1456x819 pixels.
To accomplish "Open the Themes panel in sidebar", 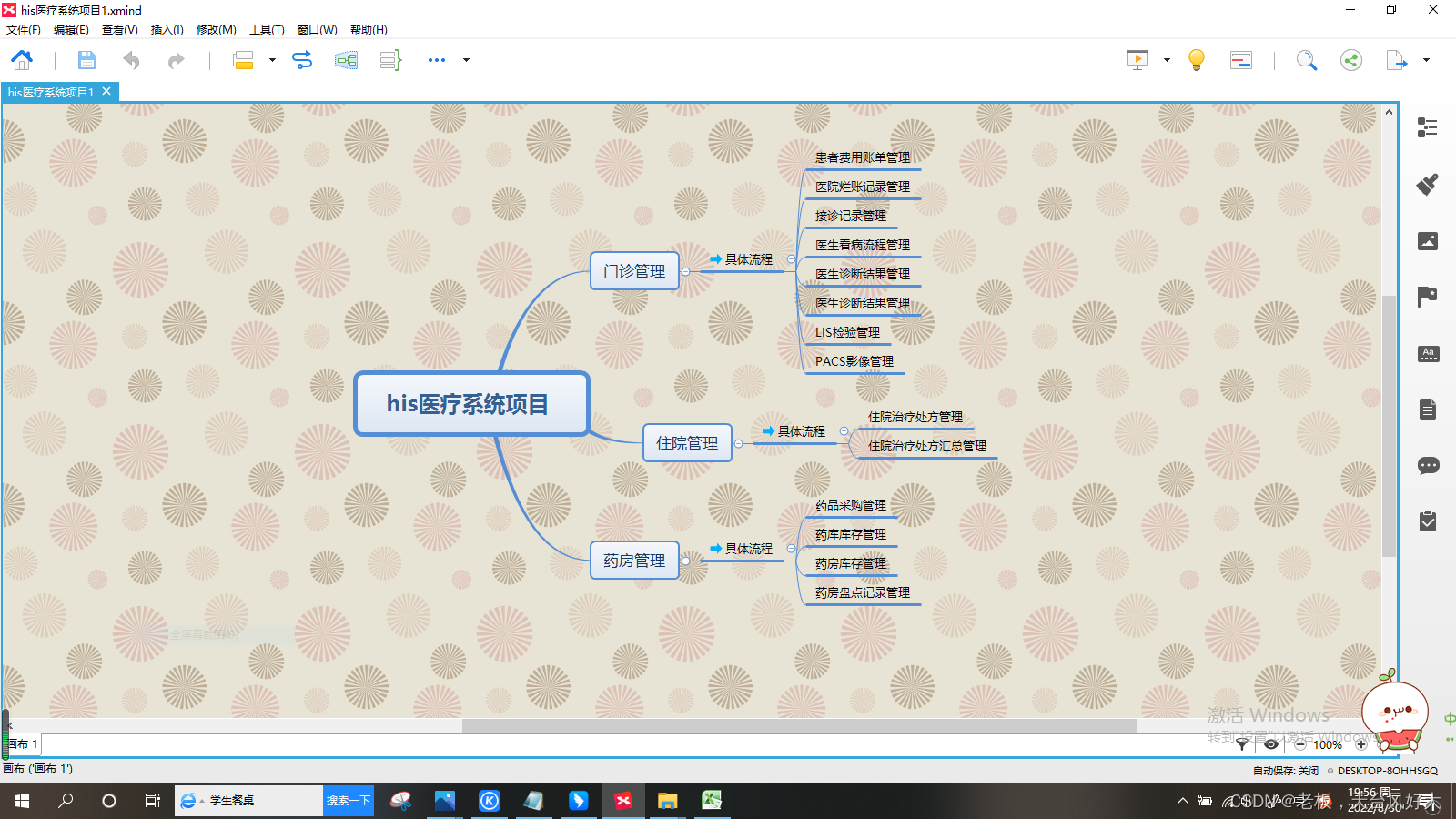I will coord(1428,354).
